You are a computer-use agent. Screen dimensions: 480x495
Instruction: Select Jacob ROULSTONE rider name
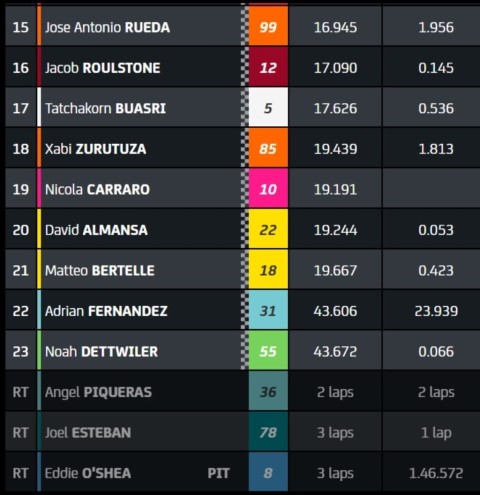tap(103, 68)
